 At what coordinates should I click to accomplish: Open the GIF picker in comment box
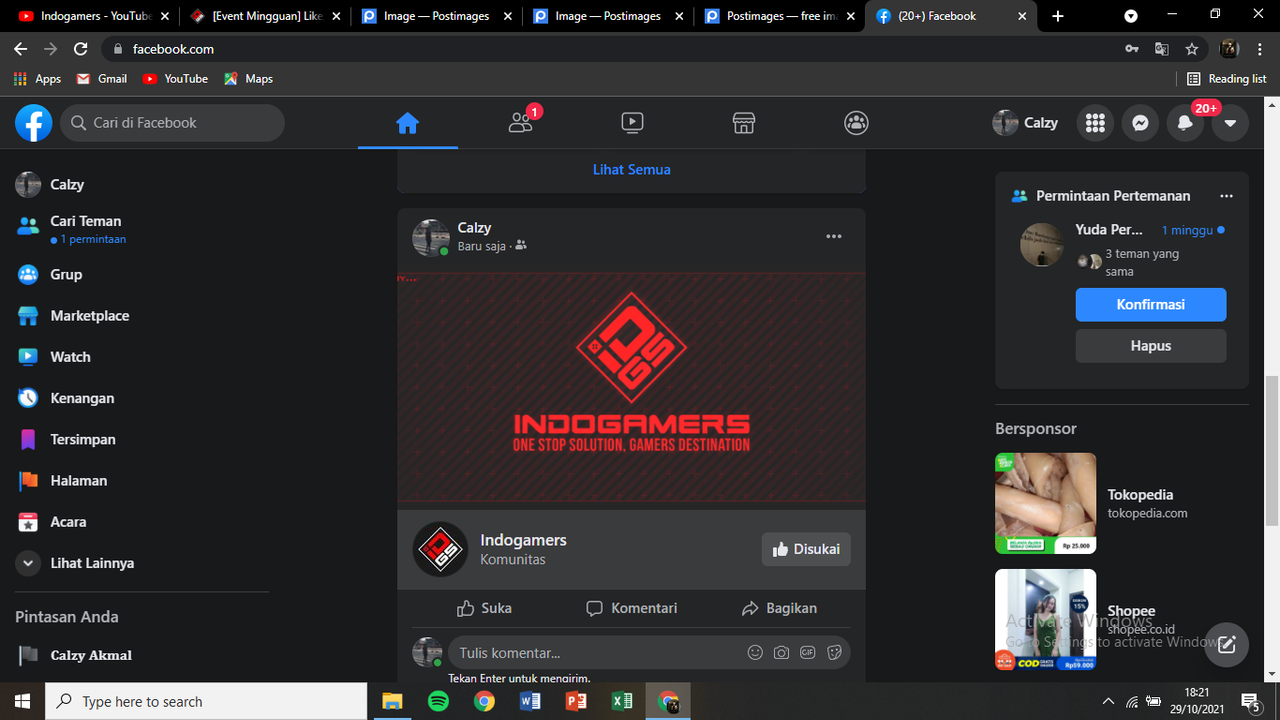coord(807,653)
